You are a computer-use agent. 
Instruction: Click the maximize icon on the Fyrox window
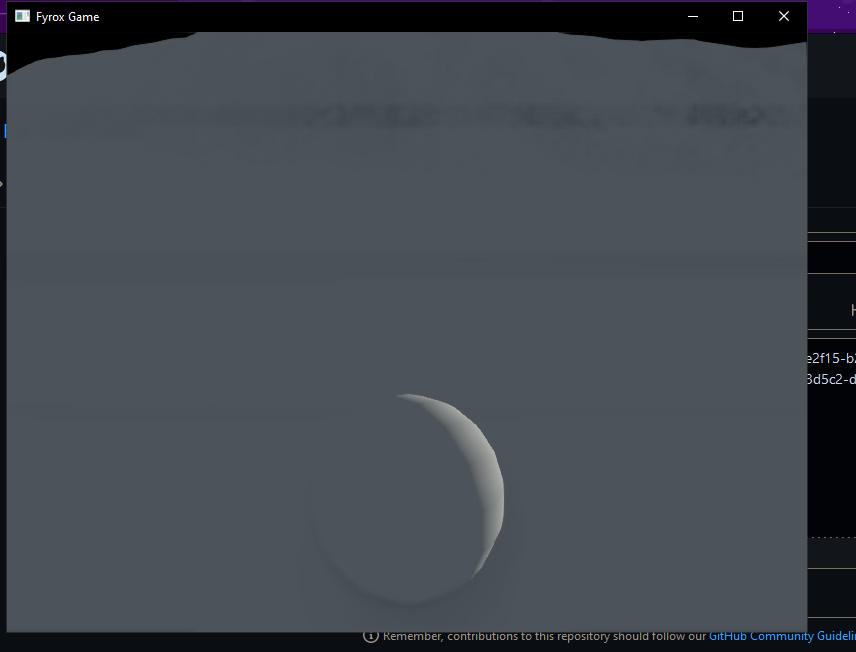tap(738, 16)
